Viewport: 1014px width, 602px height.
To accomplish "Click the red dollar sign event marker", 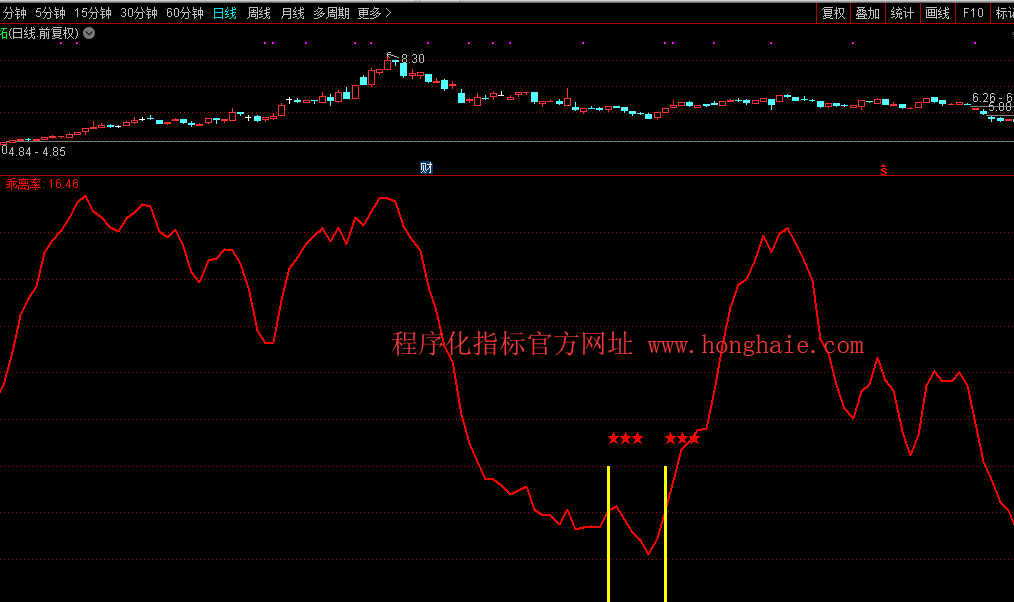I will pyautogui.click(x=883, y=169).
